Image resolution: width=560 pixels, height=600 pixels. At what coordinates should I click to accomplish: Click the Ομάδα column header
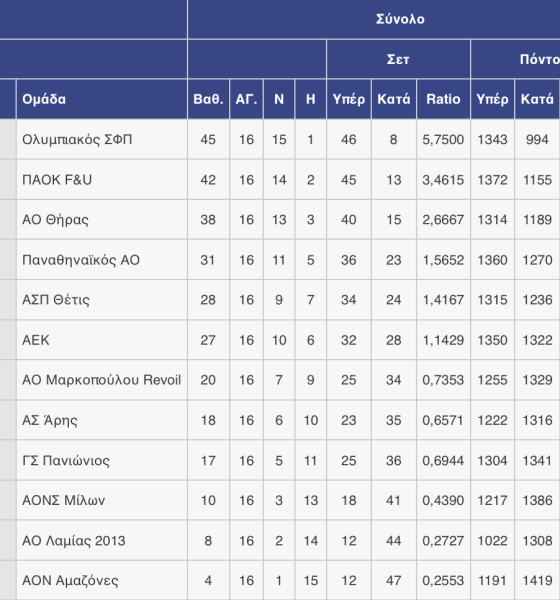tap(44, 99)
